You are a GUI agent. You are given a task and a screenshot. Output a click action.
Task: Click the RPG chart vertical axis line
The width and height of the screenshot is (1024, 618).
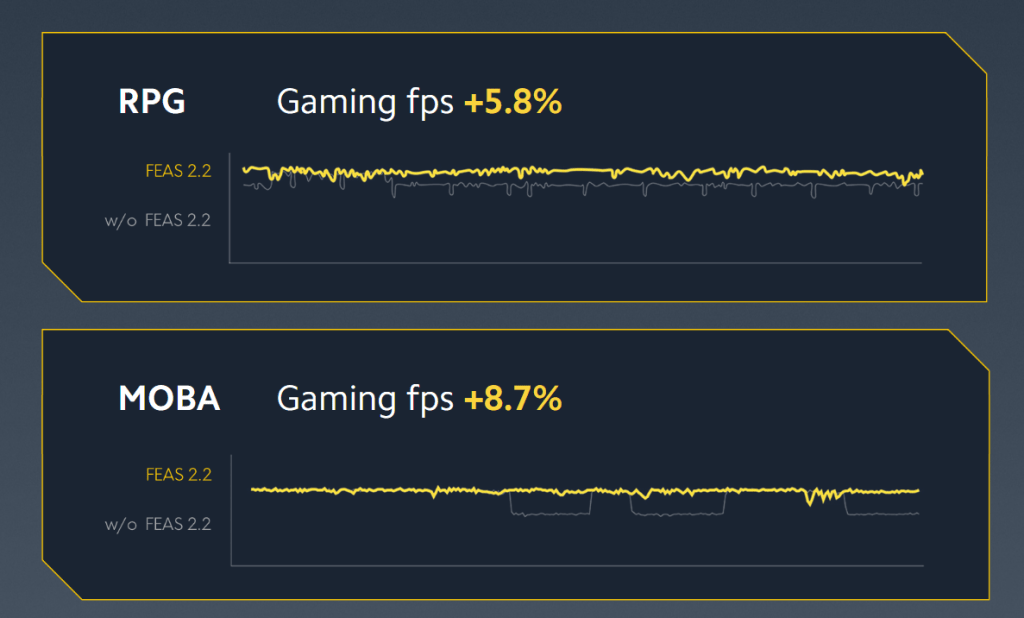[230, 210]
